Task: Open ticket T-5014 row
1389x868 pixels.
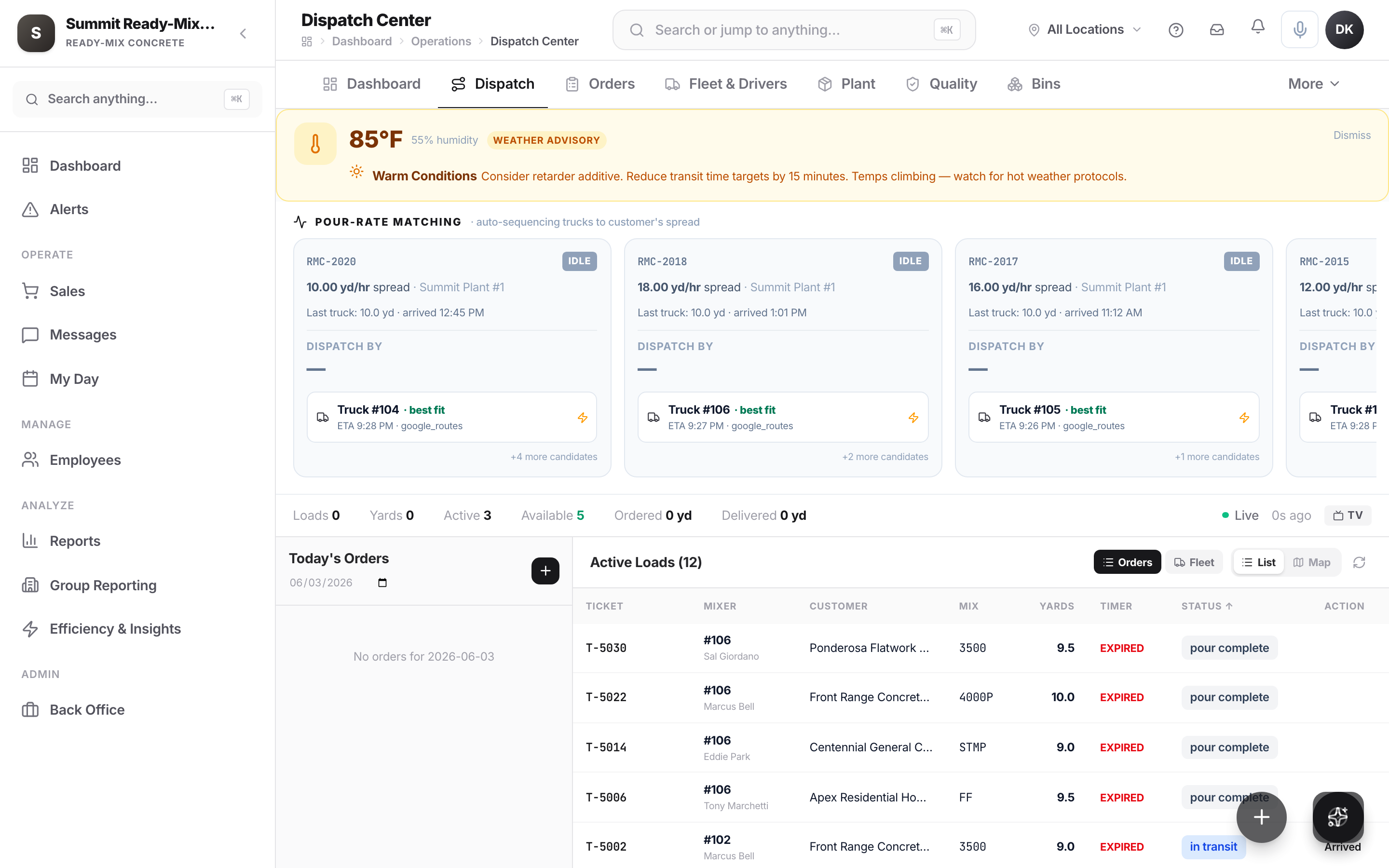Action: tap(980, 747)
